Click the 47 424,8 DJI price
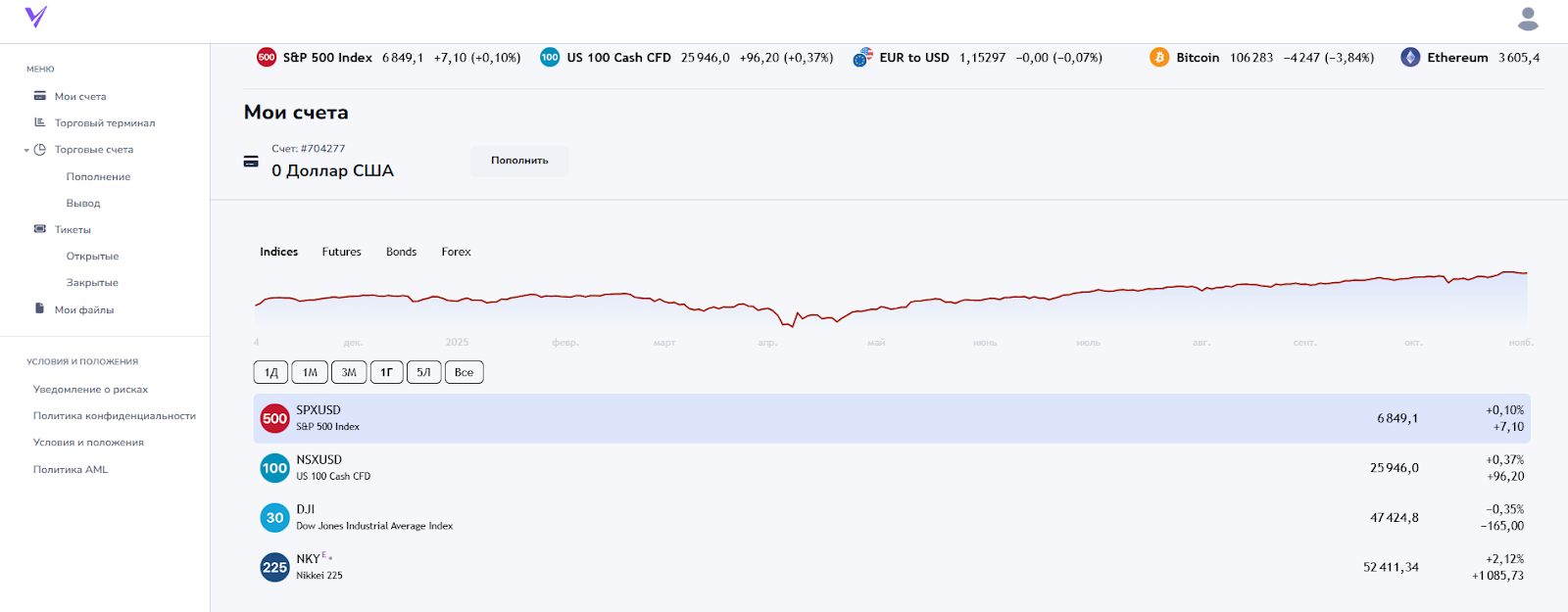The width and height of the screenshot is (1568, 612). (1394, 517)
